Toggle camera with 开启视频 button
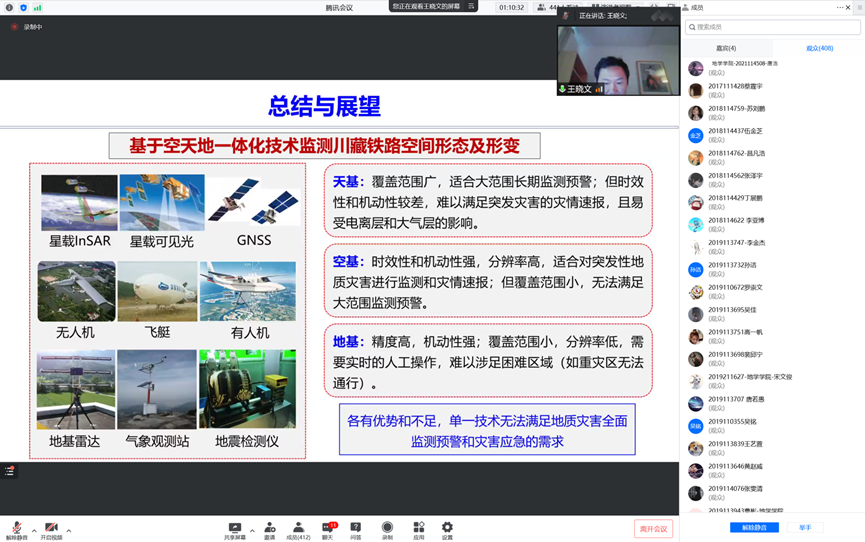The width and height of the screenshot is (865, 542). 51,529
